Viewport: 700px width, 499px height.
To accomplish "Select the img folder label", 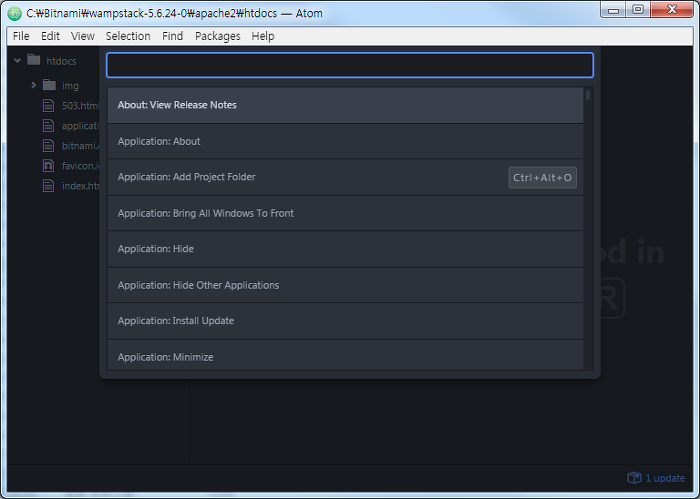I will tap(70, 86).
